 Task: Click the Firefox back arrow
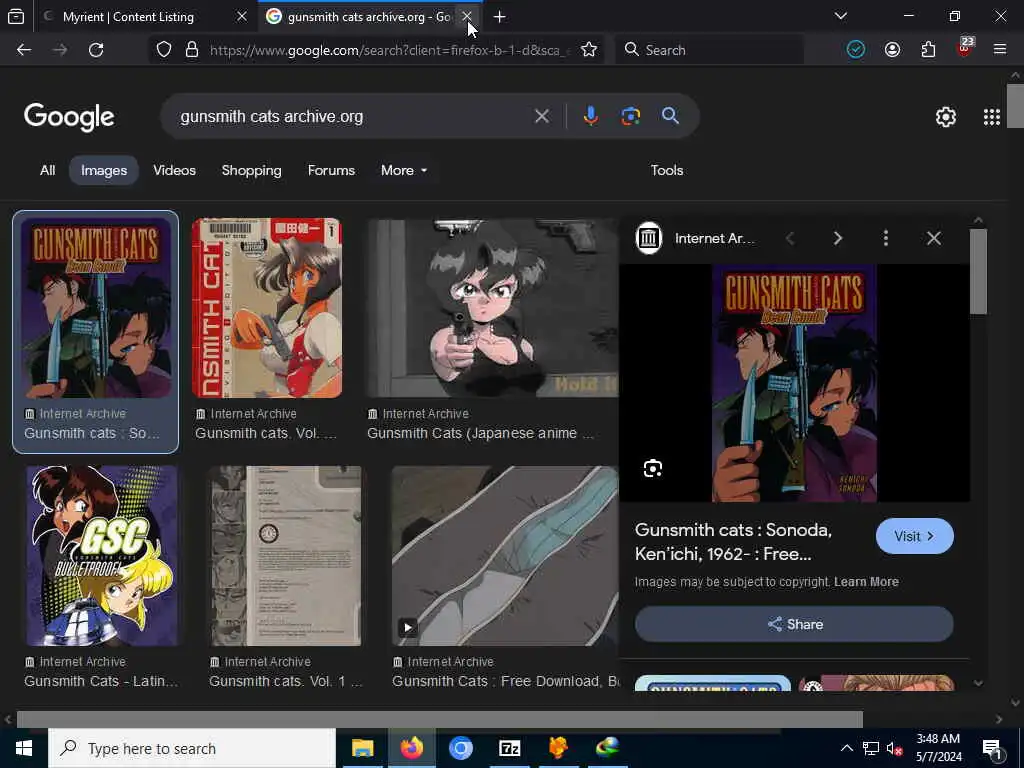(24, 50)
